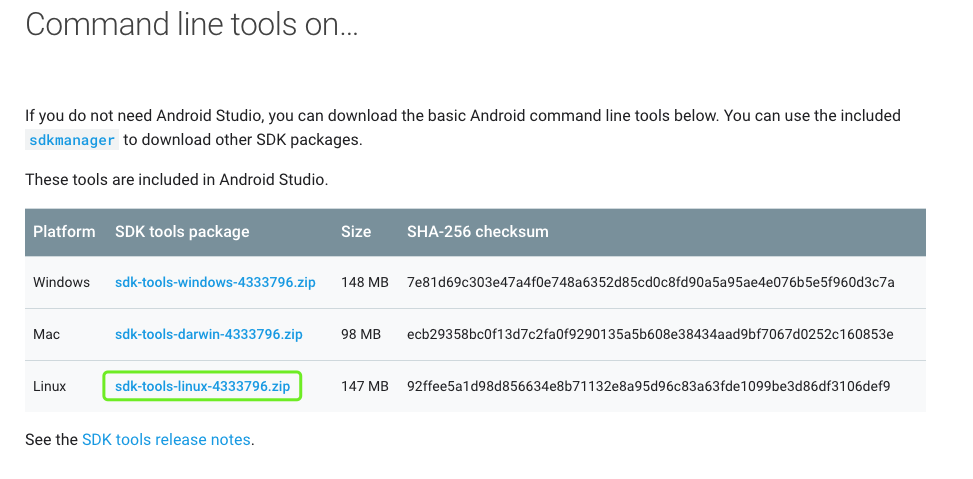Click the 148 MB size value
The width and height of the screenshot is (973, 479).
click(x=364, y=283)
